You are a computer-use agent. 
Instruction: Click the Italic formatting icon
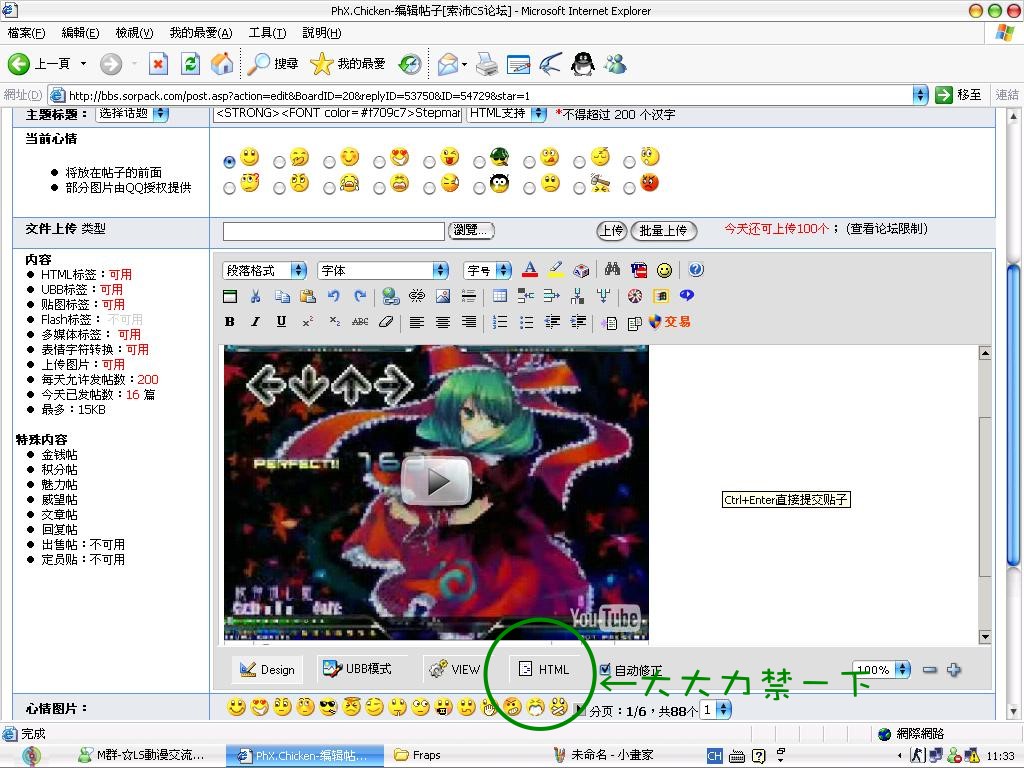255,322
